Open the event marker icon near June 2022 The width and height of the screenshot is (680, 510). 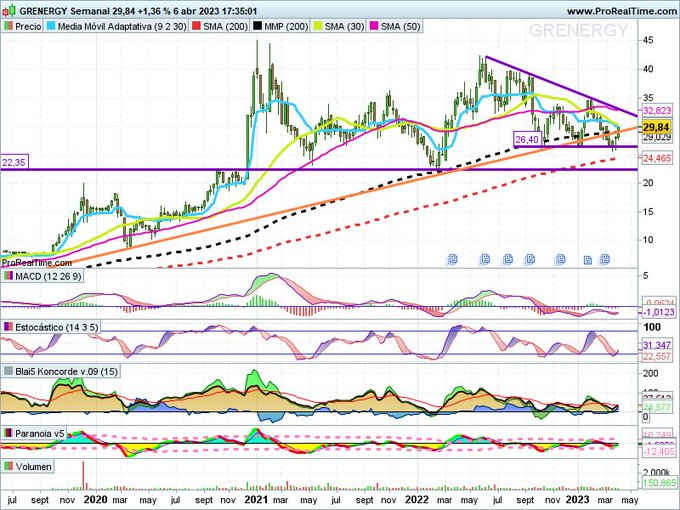point(485,259)
